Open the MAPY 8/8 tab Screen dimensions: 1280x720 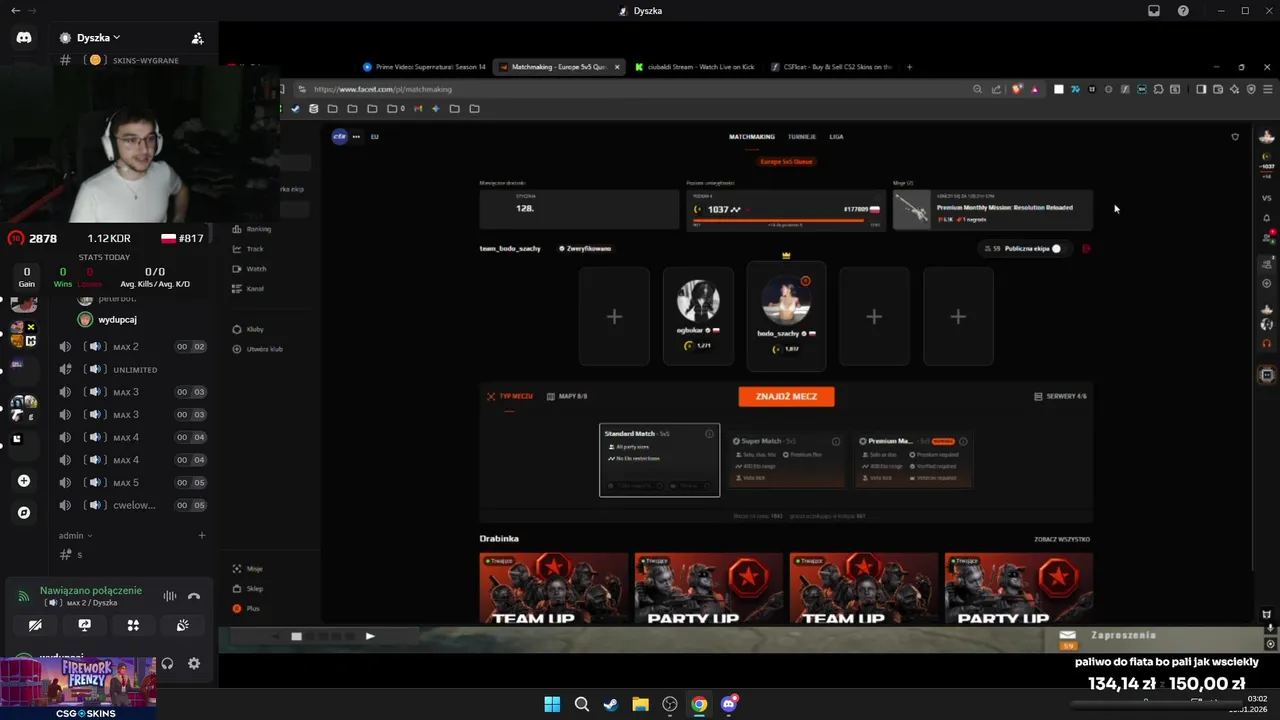tap(567, 396)
